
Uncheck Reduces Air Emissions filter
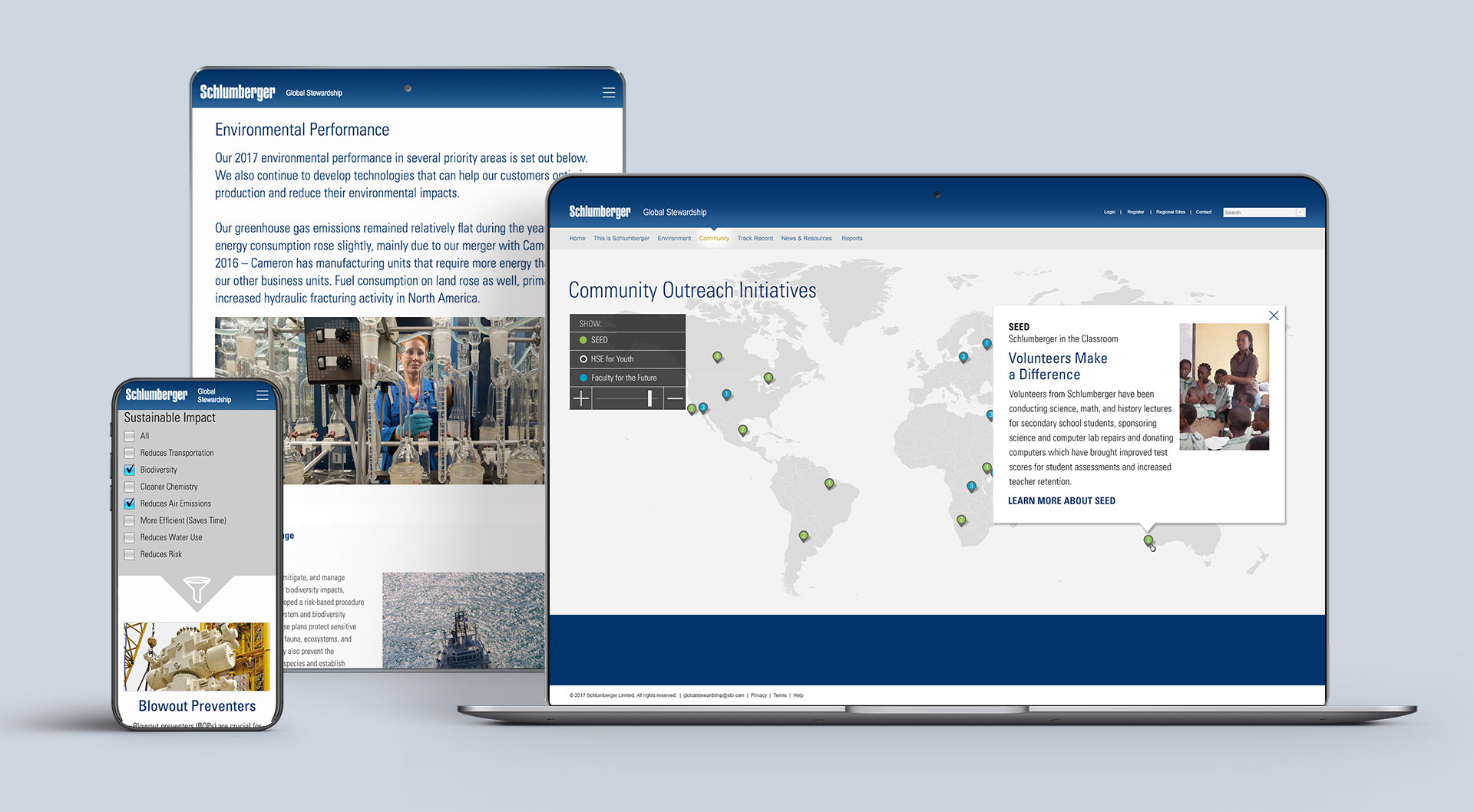129,503
